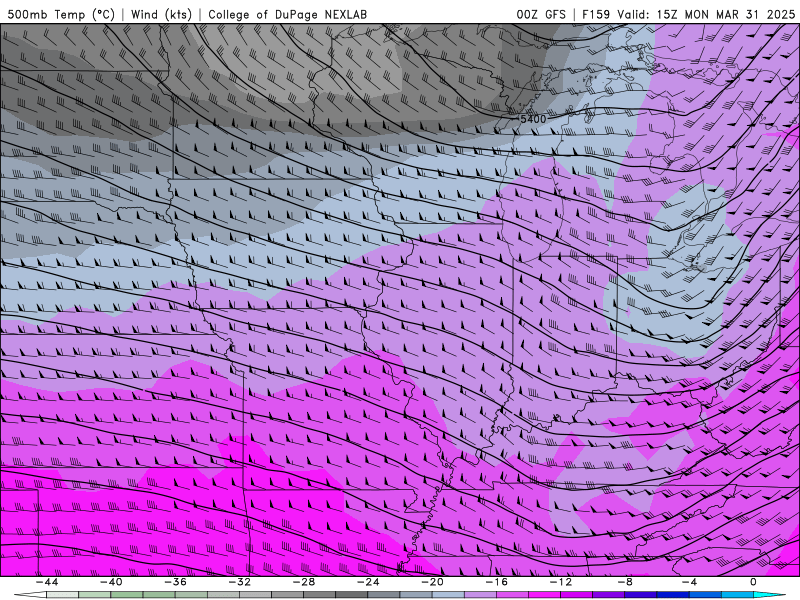Click the '-40' colorbar tick label
This screenshot has width=800, height=600.
[x=111, y=582]
